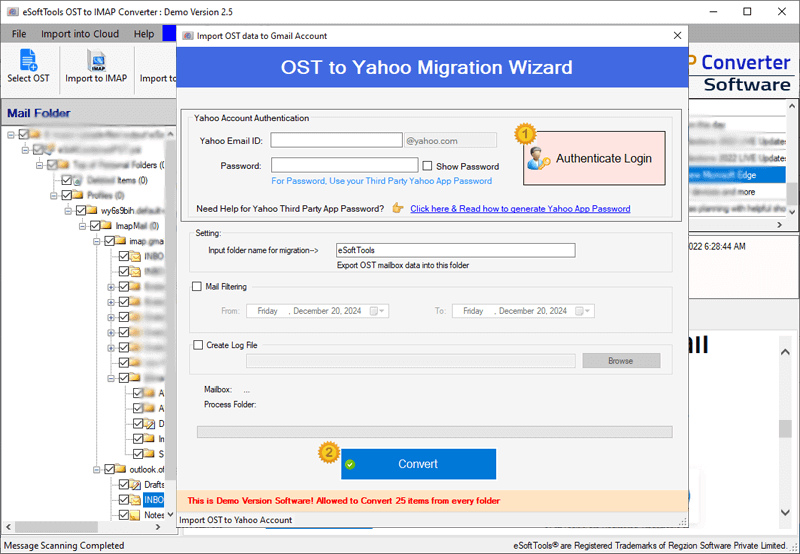Viewport: 800px width, 554px height.
Task: Open the From date dropdown arrow
Action: (383, 311)
